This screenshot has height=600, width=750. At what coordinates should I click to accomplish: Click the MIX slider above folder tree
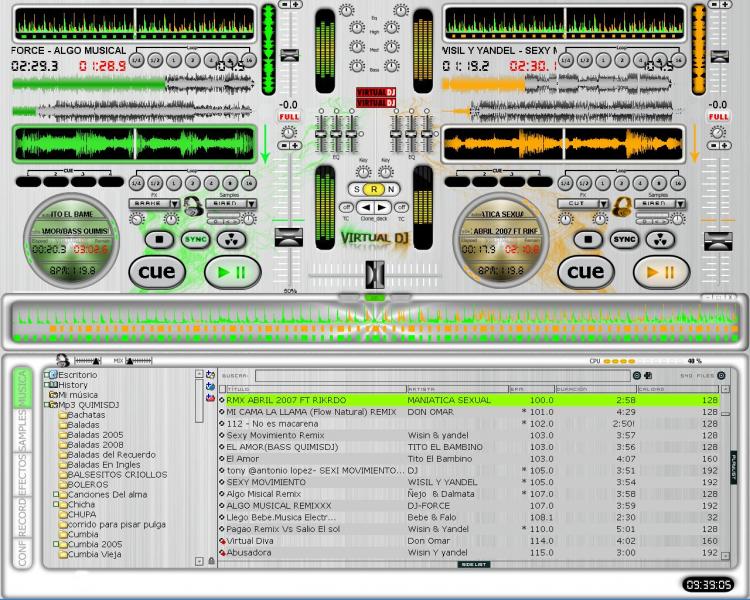(x=139, y=360)
